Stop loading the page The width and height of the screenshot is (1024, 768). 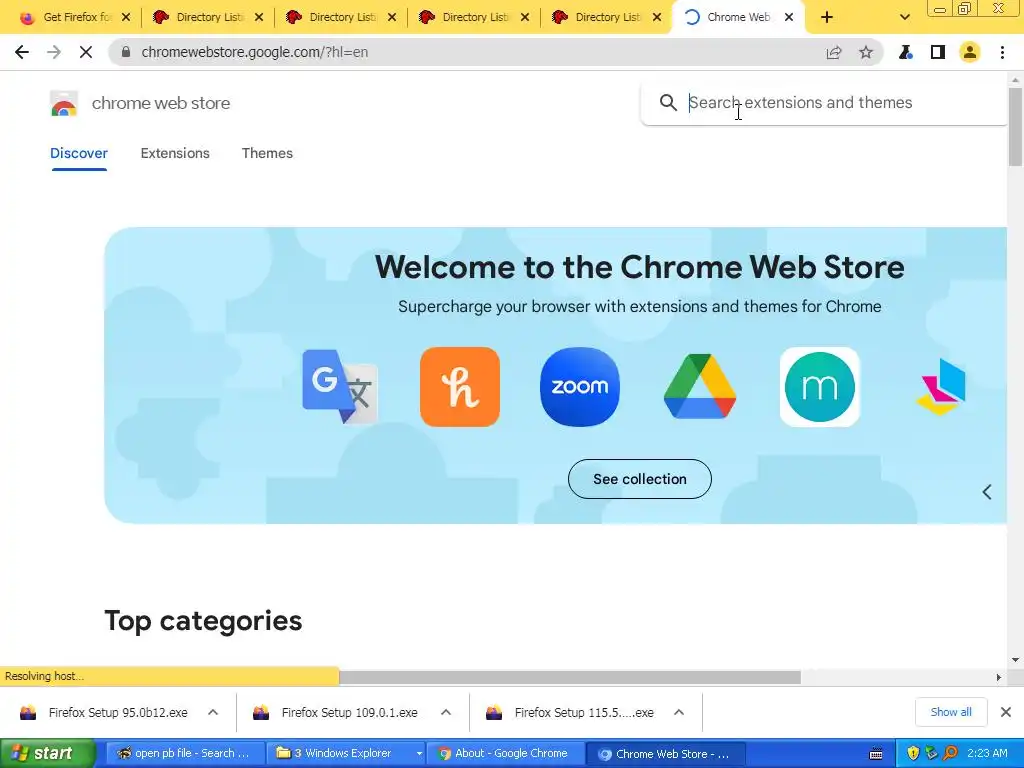click(86, 52)
